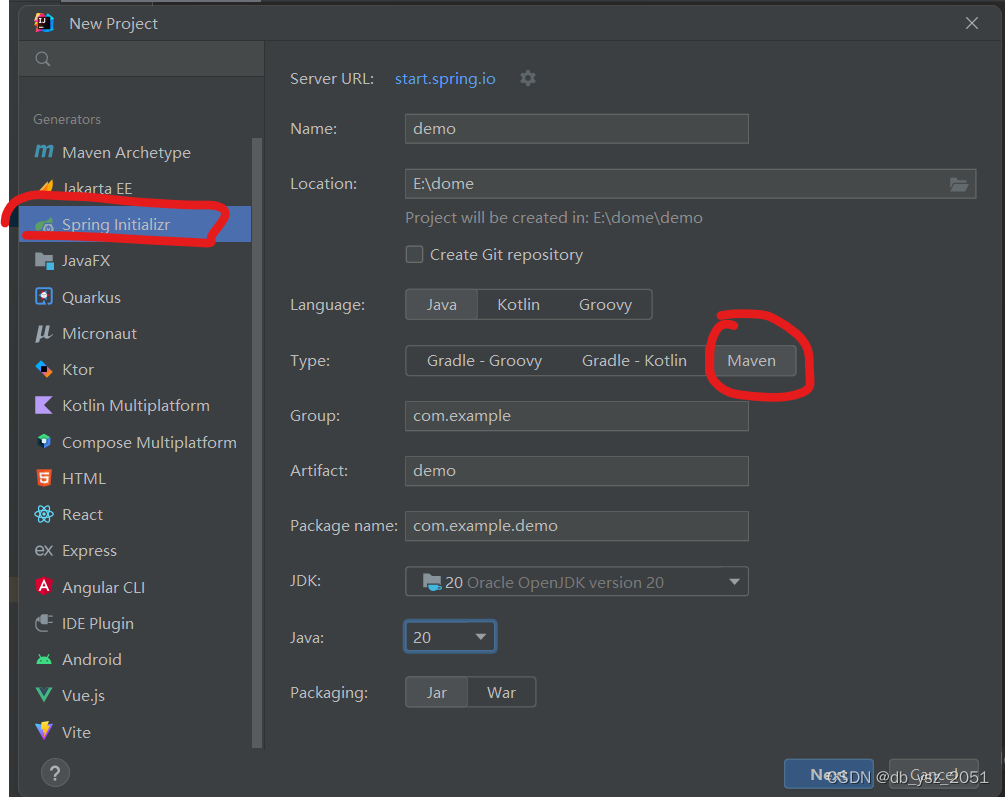Viewport: 1005px width, 797px height.
Task: Click the IDE Plugin plug icon
Action: click(44, 623)
